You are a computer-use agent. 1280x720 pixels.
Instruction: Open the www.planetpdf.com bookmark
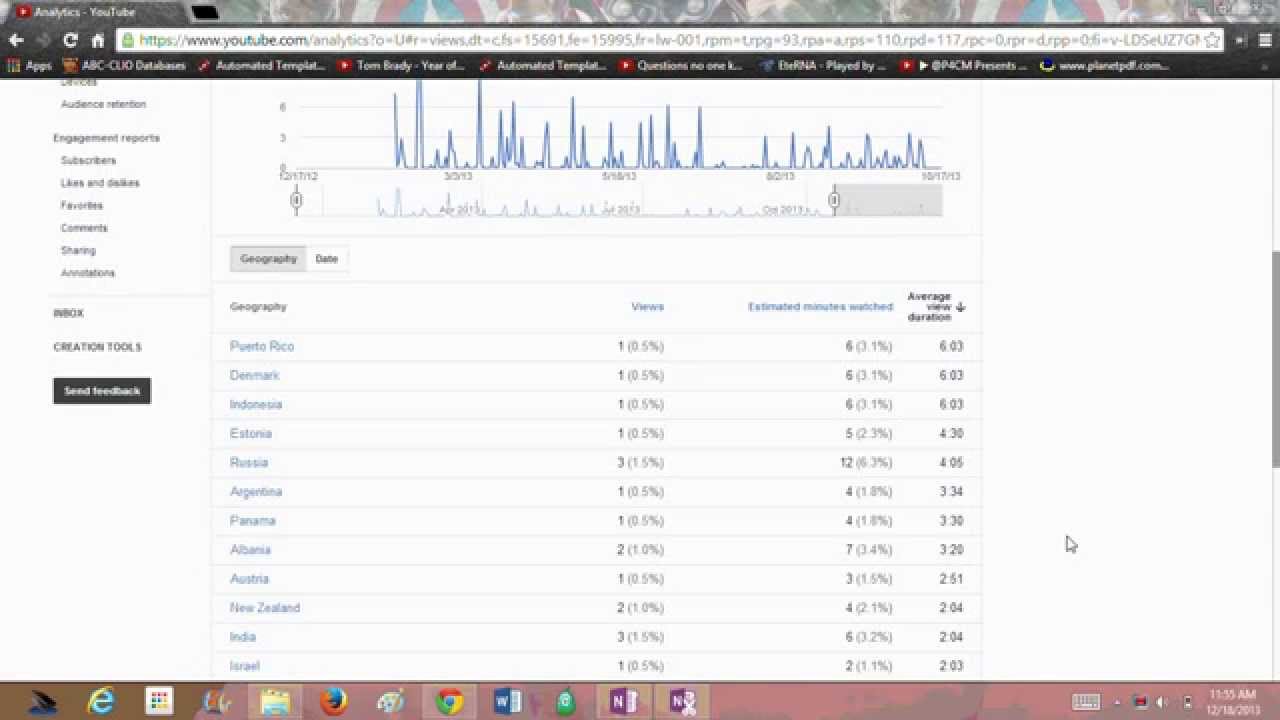pos(1104,66)
